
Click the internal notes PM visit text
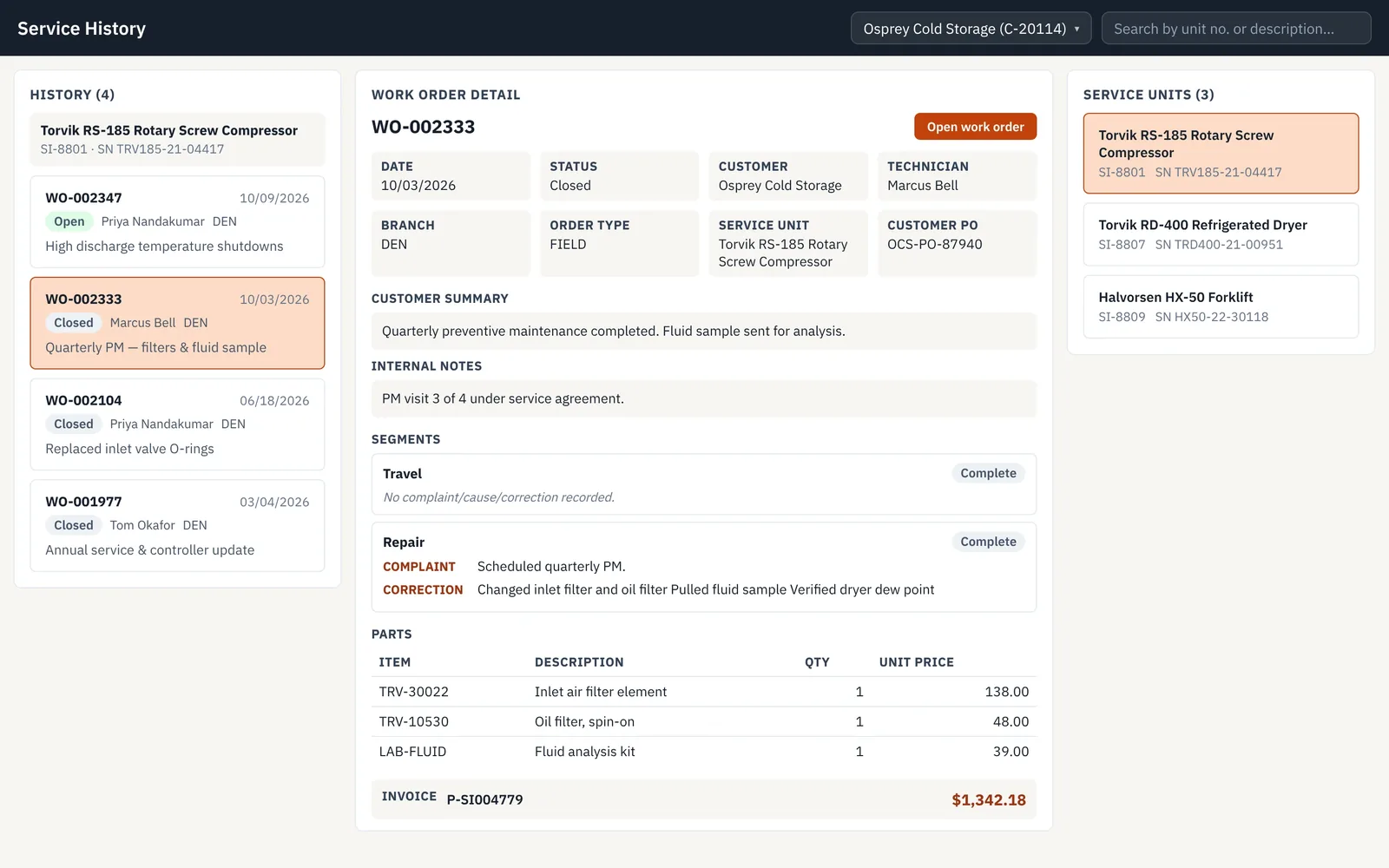pyautogui.click(x=503, y=398)
